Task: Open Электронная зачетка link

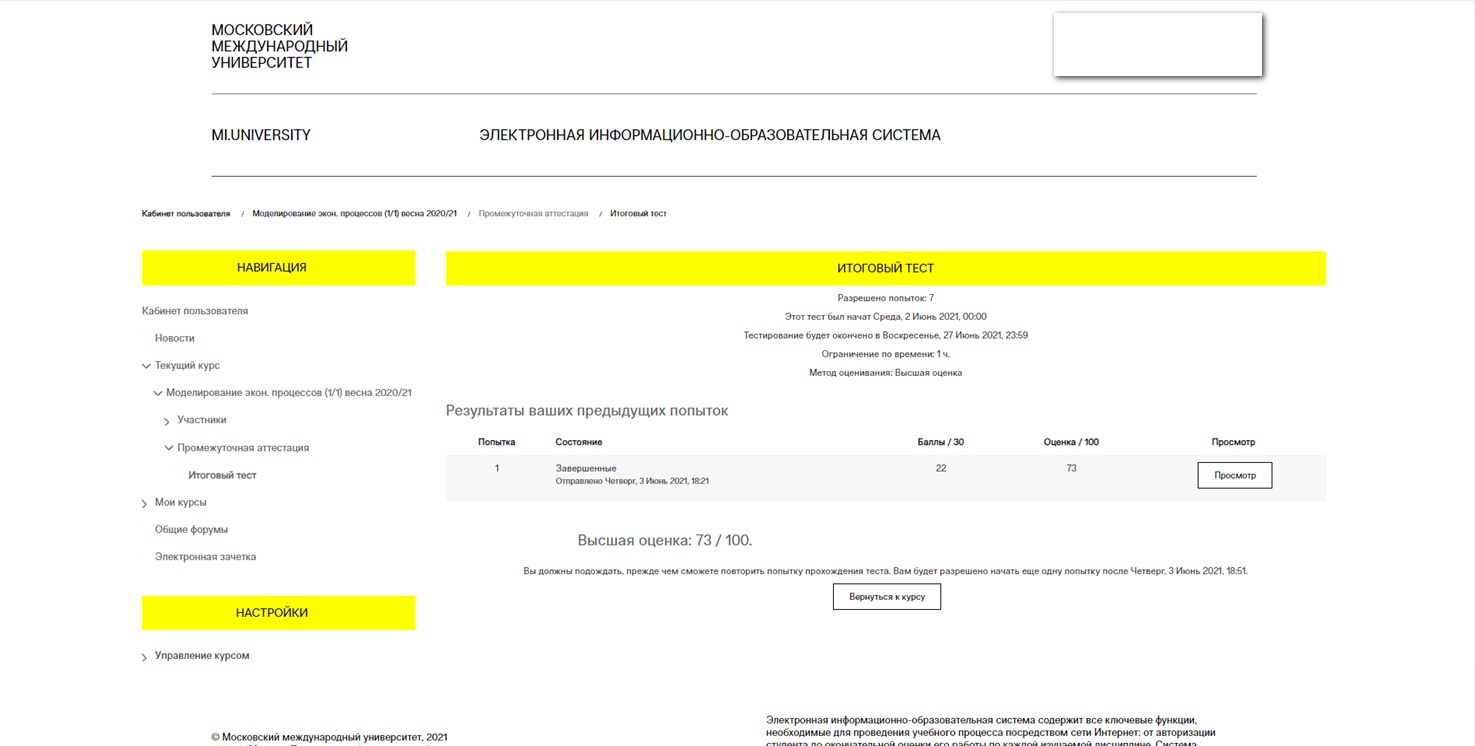Action: 205,556
